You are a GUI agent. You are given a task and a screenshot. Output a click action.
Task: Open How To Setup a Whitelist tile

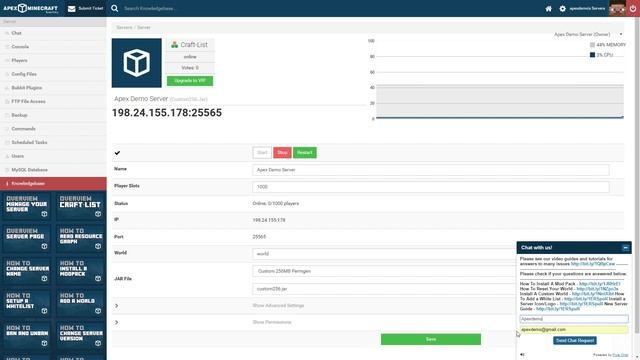tap(27, 303)
